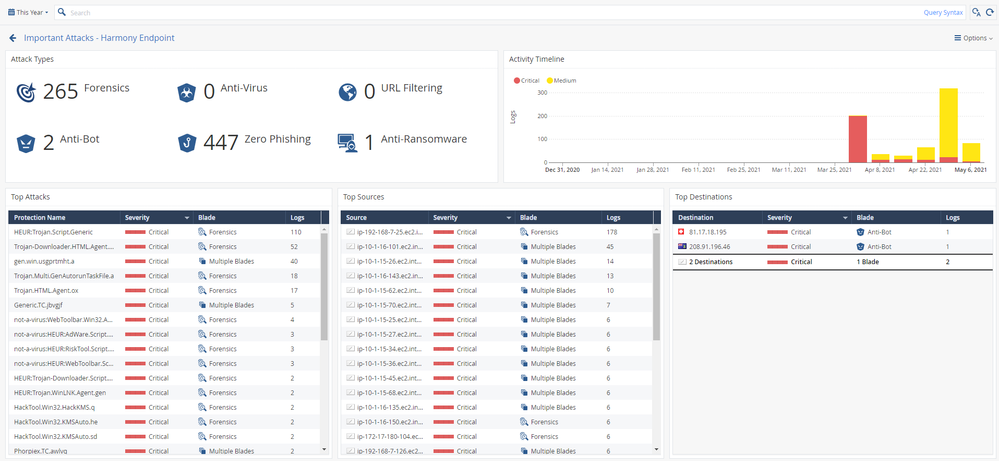
Task: Click the search magnifier icon
Action: pyautogui.click(x=62, y=12)
